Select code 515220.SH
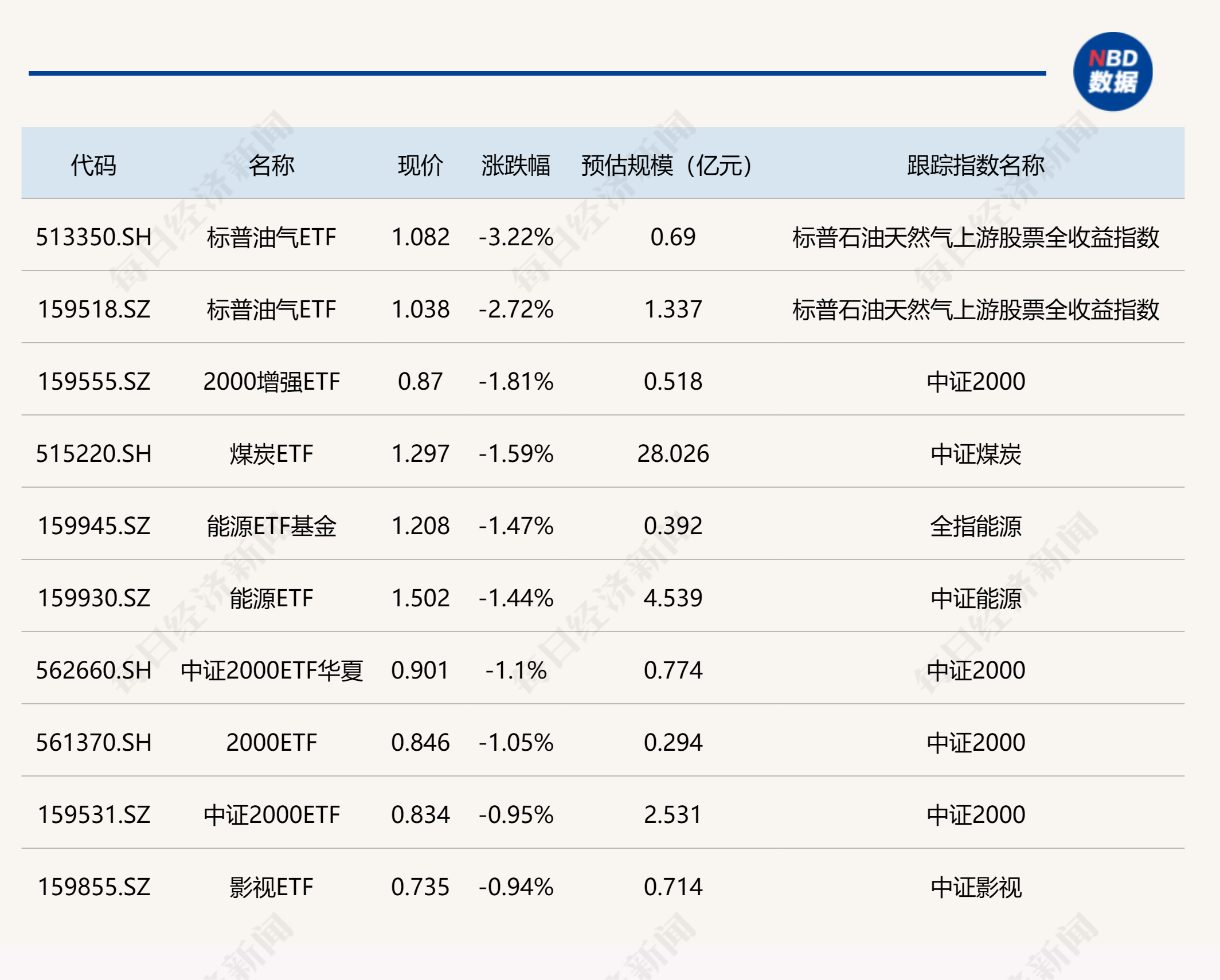 pyautogui.click(x=93, y=454)
